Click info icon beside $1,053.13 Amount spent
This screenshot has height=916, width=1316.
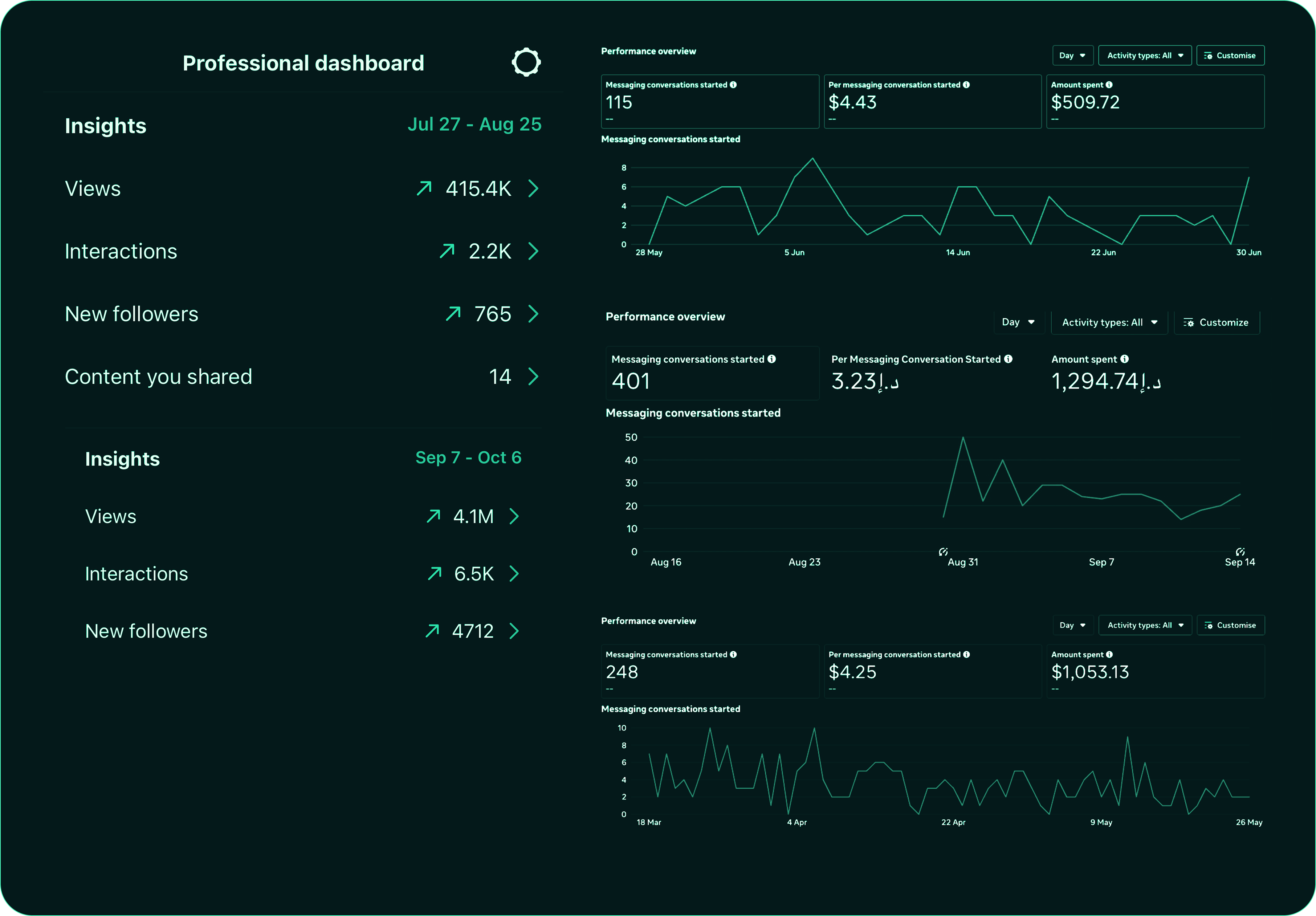(1109, 655)
